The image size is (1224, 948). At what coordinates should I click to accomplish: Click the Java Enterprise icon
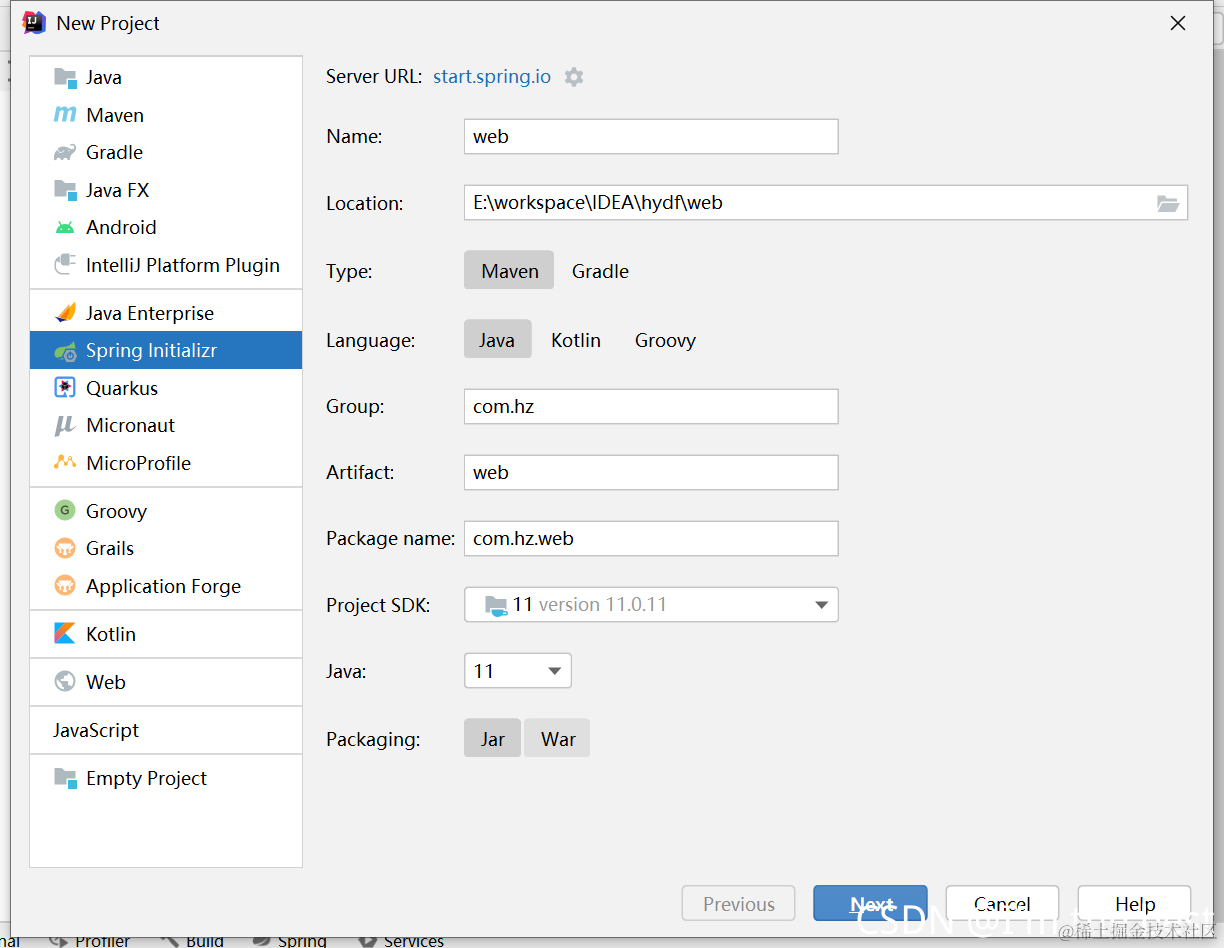tap(65, 313)
